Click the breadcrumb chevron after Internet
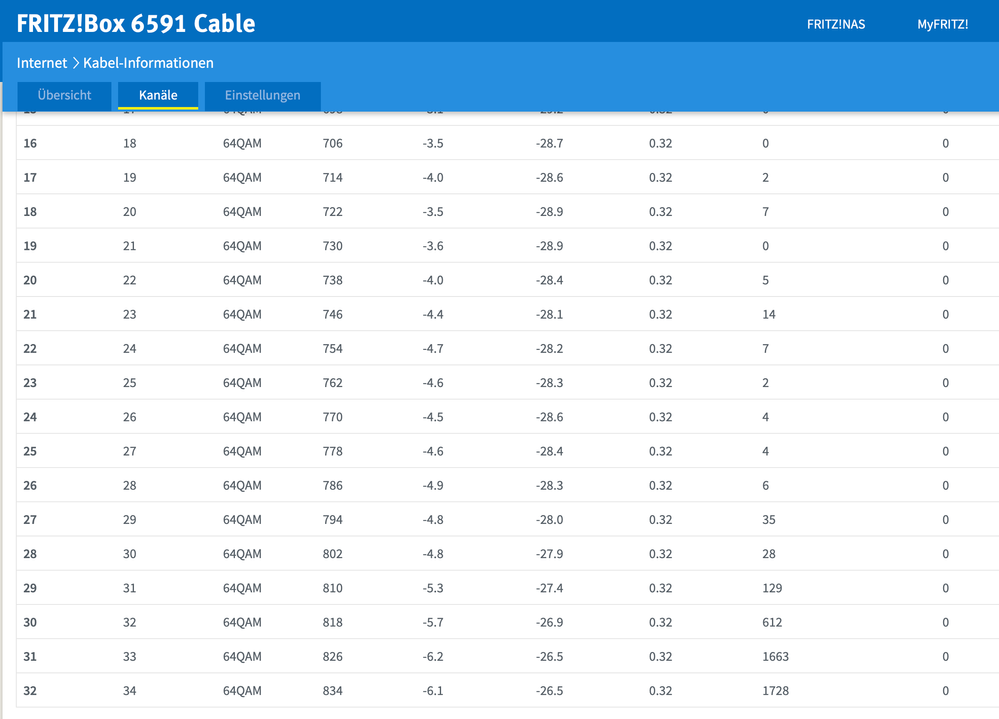 (x=75, y=63)
